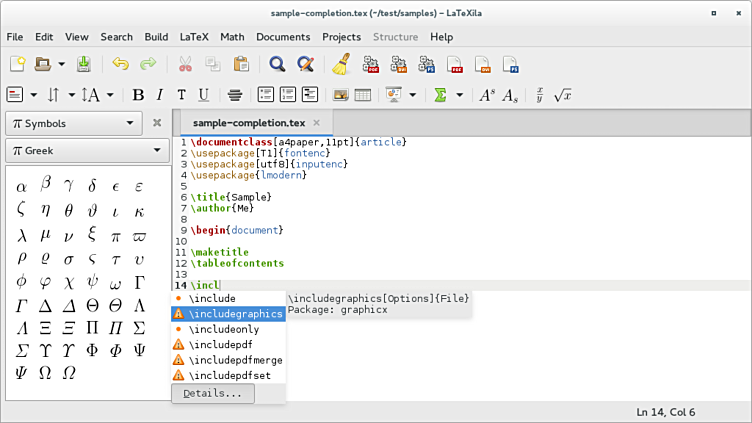
Task: Click the Details... button
Action: tap(212, 393)
